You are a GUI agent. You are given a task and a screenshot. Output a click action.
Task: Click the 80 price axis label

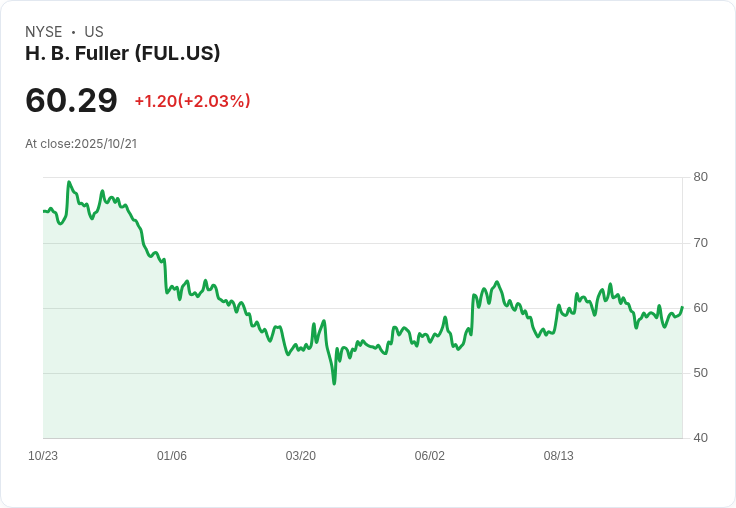[700, 177]
